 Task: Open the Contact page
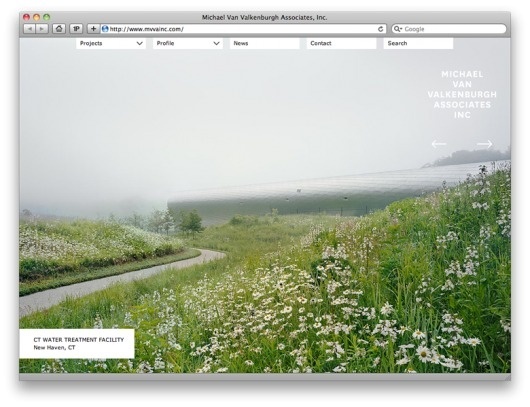point(341,43)
